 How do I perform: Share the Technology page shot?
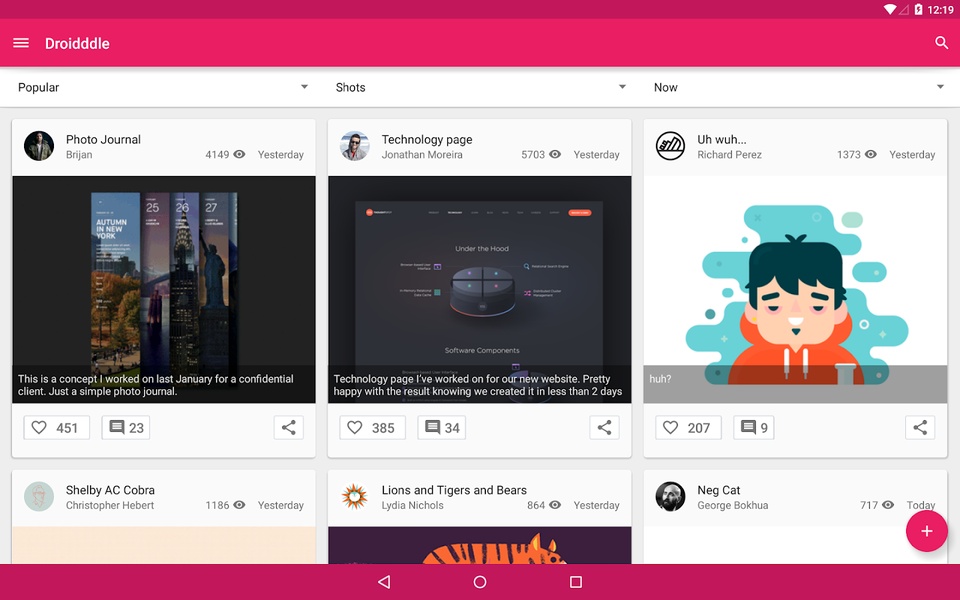click(x=604, y=427)
